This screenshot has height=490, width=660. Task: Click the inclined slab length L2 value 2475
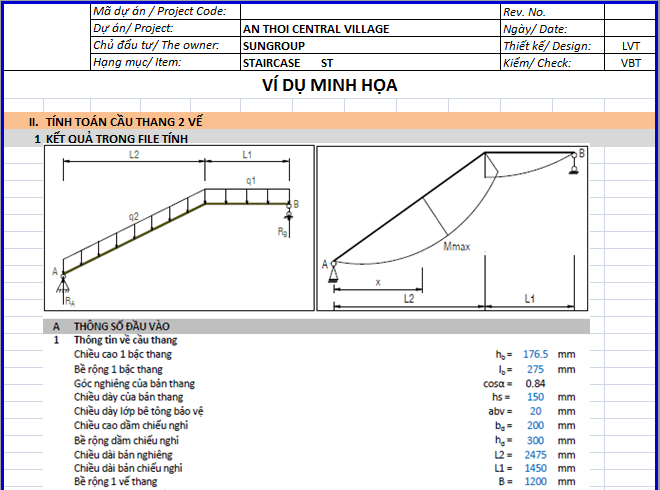pyautogui.click(x=534, y=454)
